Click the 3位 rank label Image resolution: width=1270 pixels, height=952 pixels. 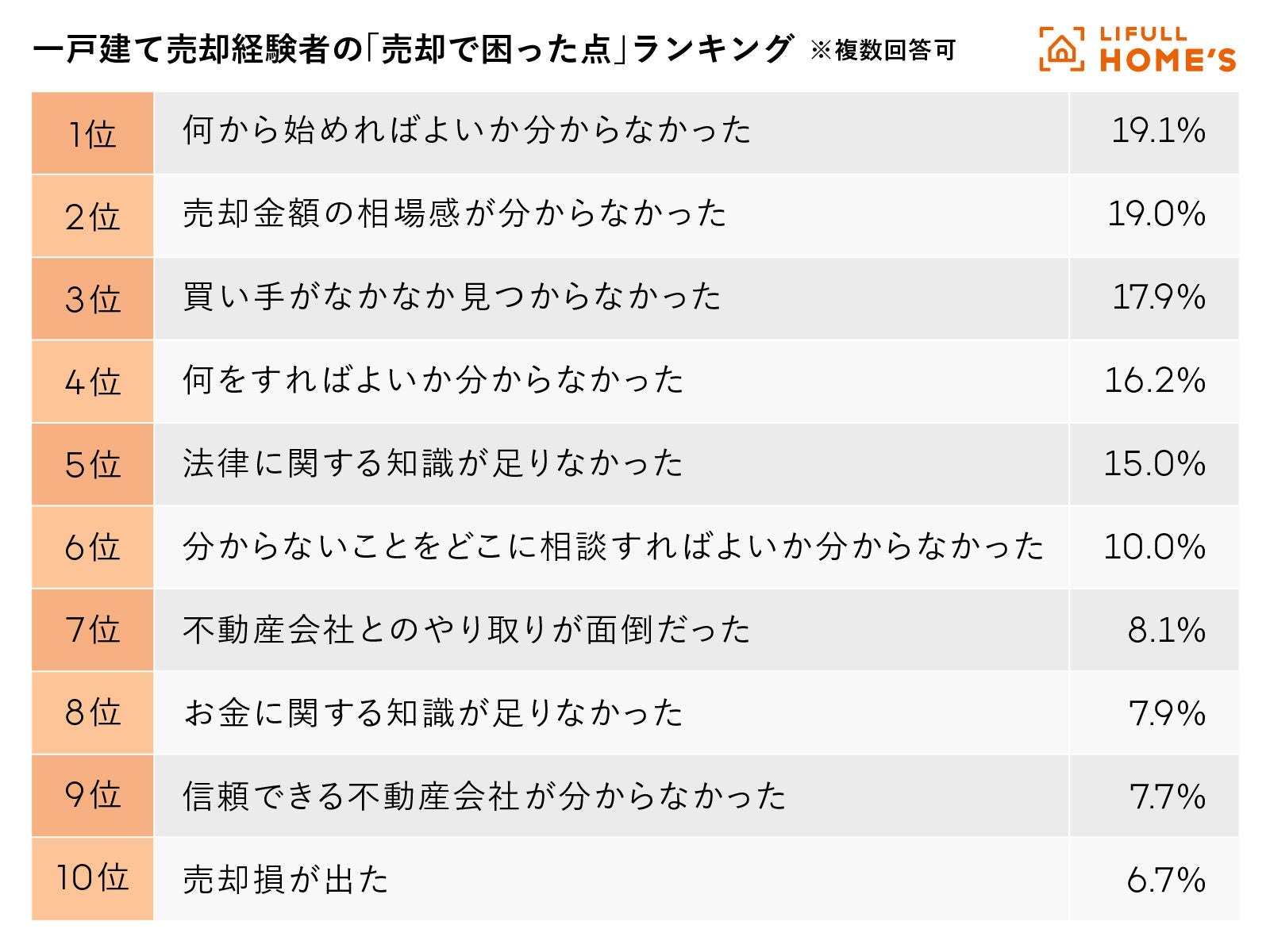(x=92, y=300)
